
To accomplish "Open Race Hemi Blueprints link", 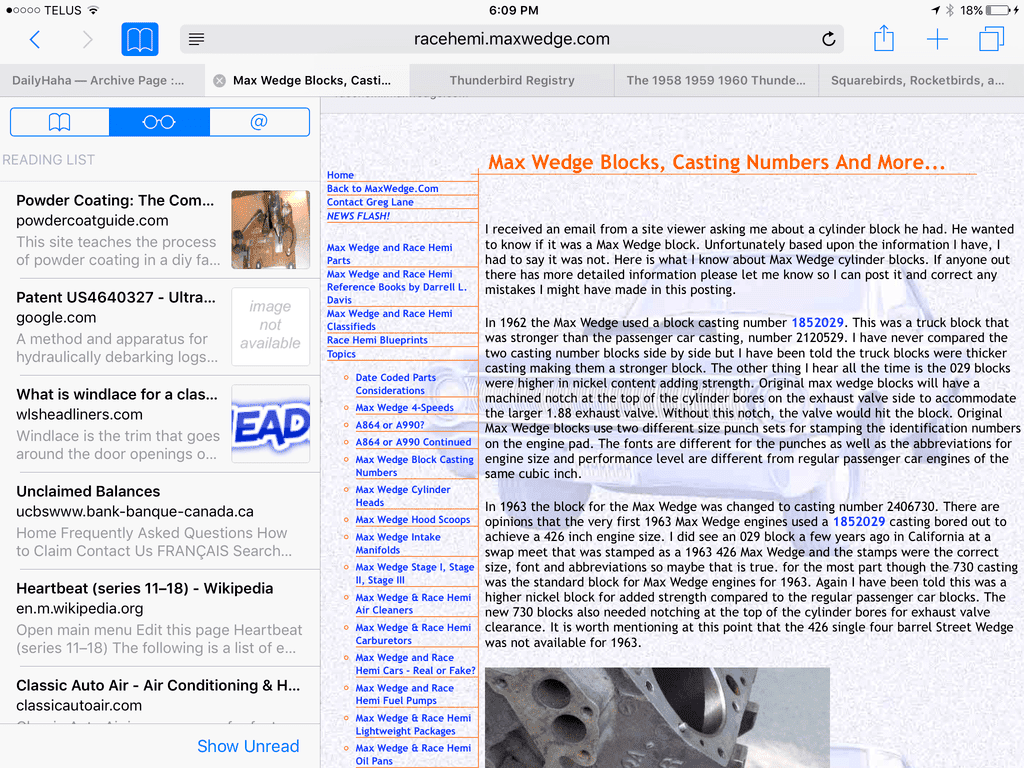I will pyautogui.click(x=377, y=340).
